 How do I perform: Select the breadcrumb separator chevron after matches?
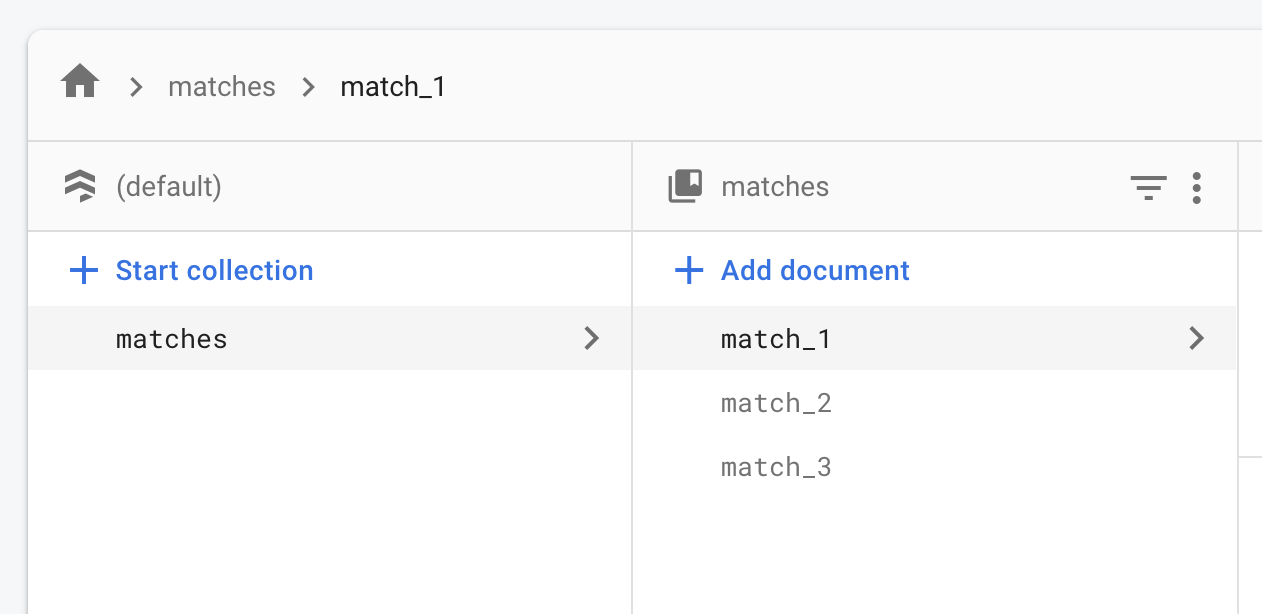[307, 87]
